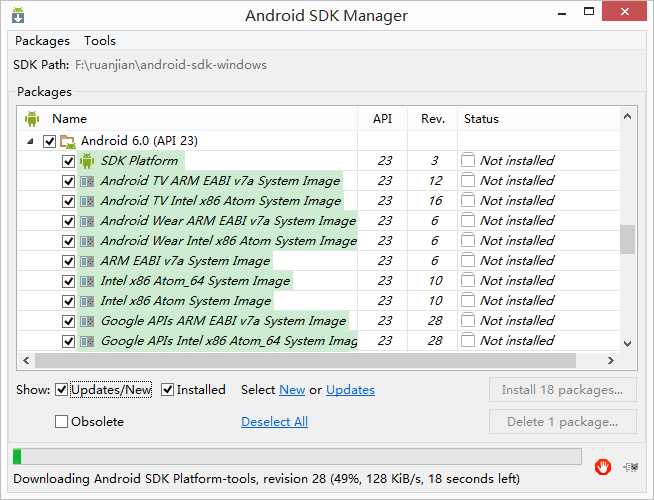This screenshot has width=654, height=500.
Task: Click the Intel x86 Atom_64 System Image icon
Action: (87, 281)
